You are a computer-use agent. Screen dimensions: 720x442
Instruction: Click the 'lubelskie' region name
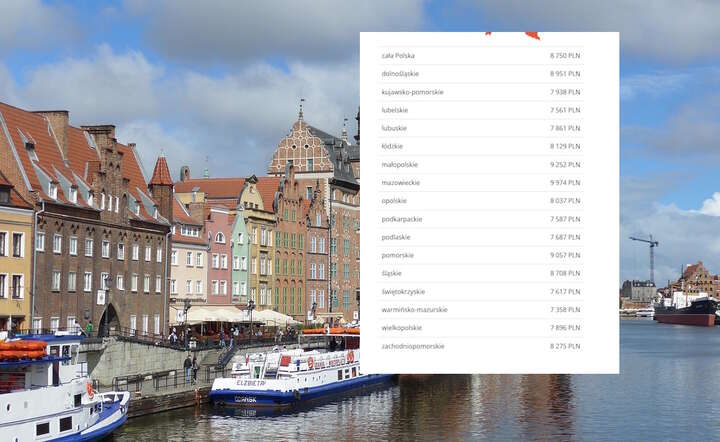(x=395, y=110)
